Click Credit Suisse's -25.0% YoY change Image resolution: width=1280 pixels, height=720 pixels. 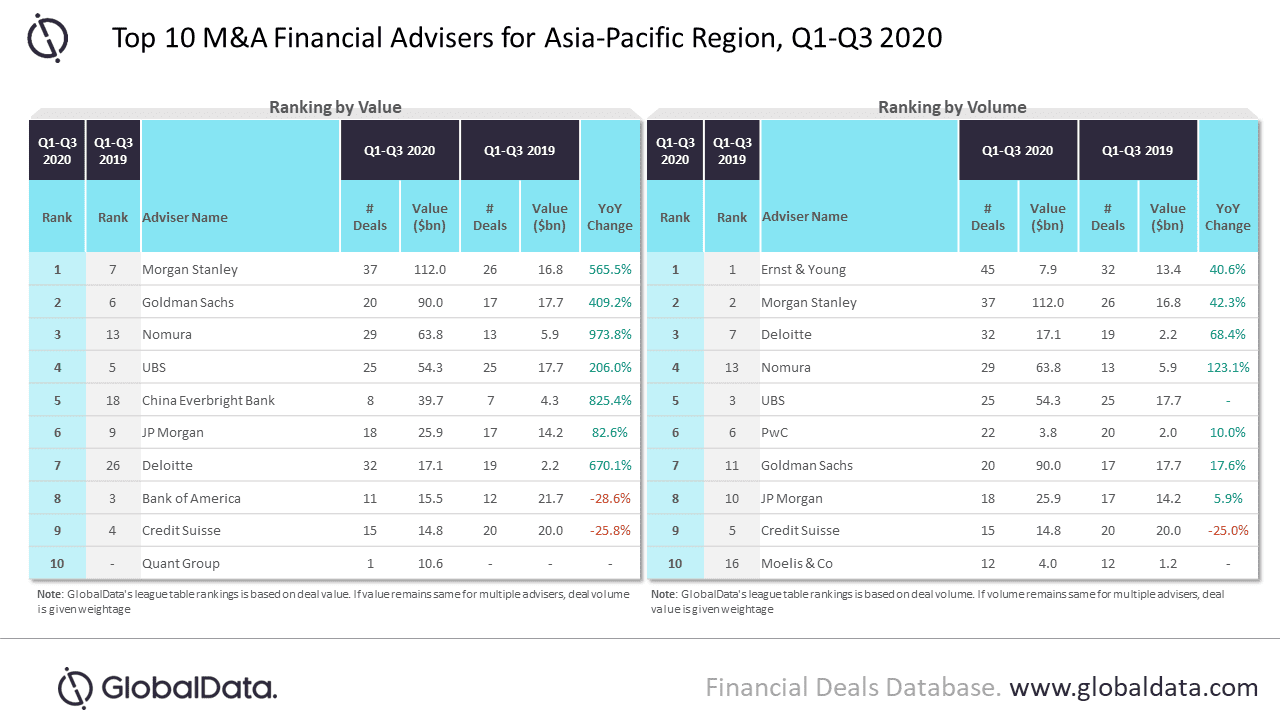[1228, 530]
